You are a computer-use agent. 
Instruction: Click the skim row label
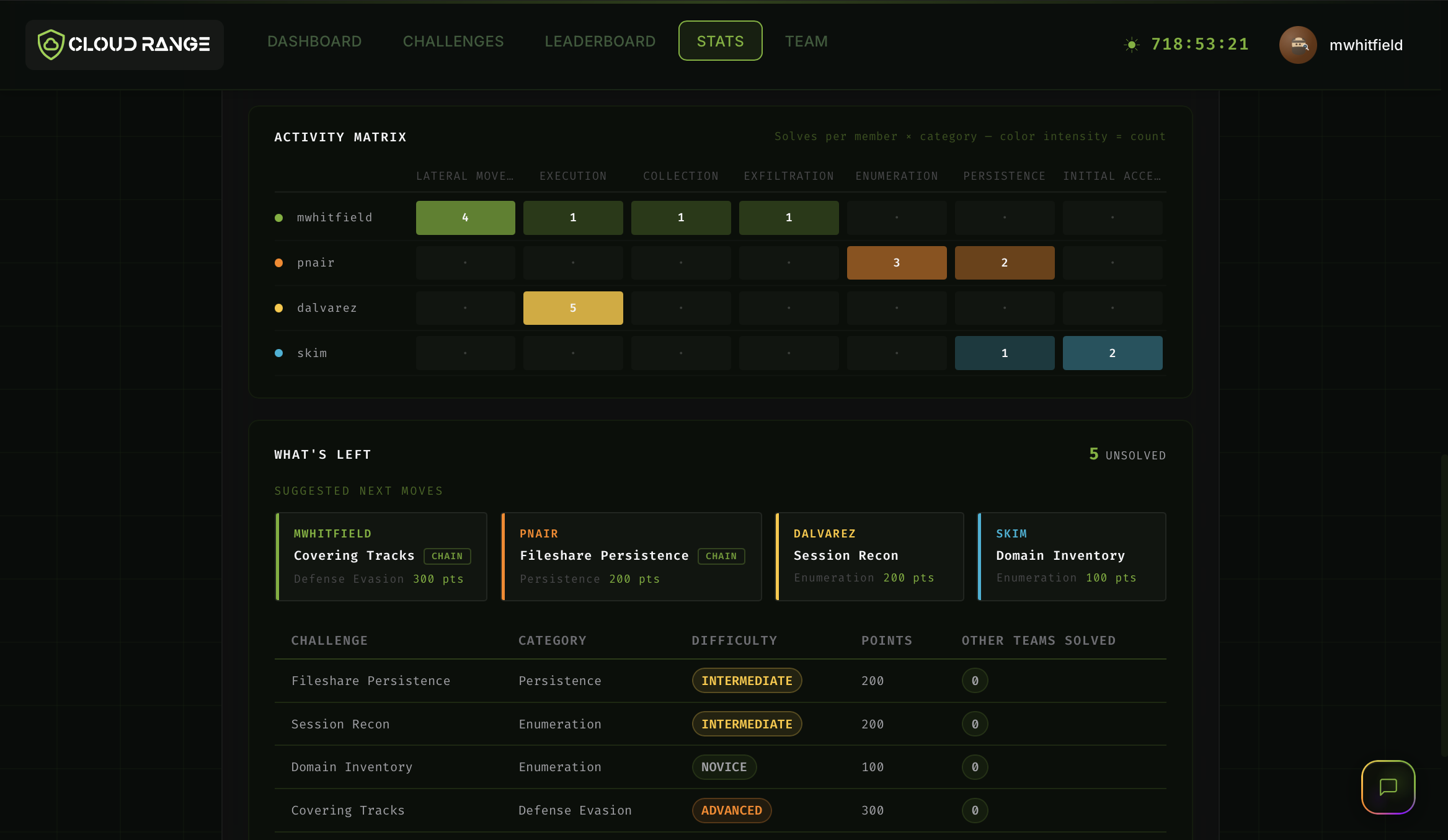coord(312,353)
